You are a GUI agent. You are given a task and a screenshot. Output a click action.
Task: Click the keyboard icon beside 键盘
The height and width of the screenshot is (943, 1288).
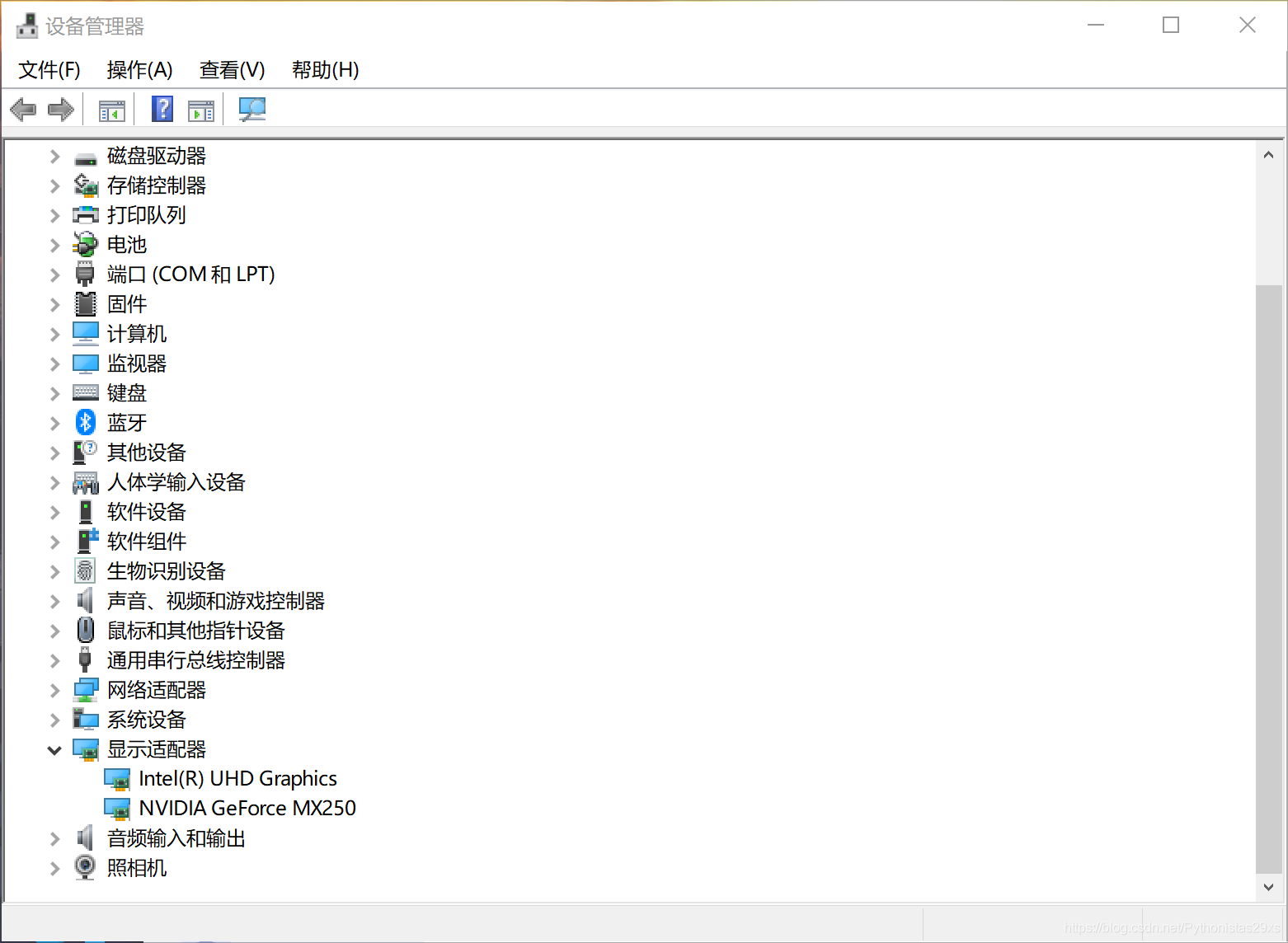(x=86, y=392)
